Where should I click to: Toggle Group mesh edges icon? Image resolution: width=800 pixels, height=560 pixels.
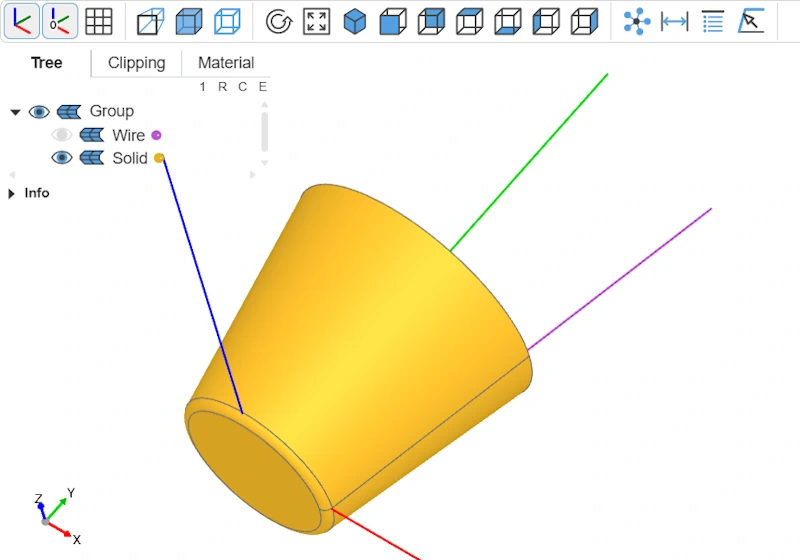[69, 112]
